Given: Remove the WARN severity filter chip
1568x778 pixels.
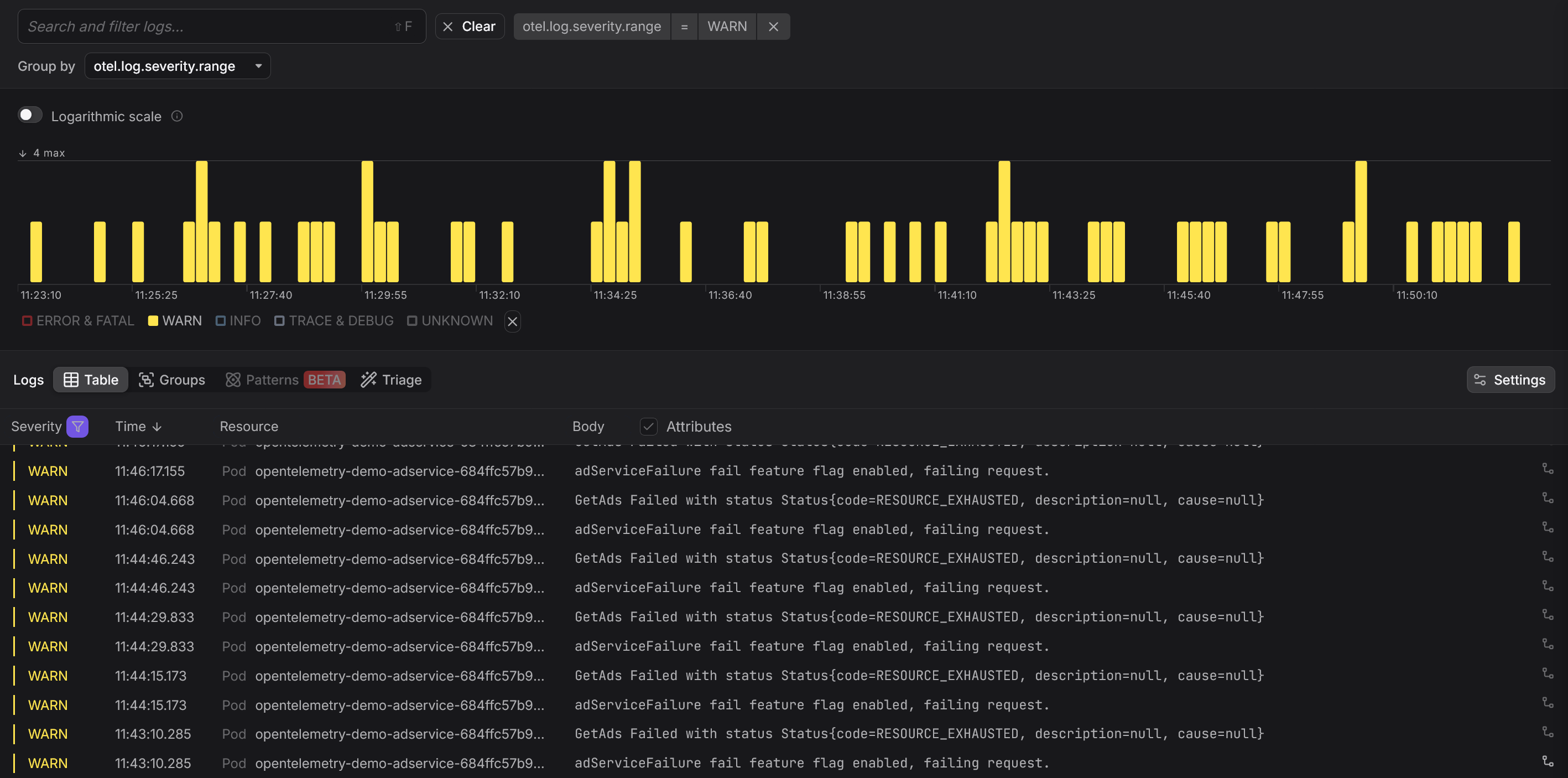Looking at the screenshot, I should (773, 26).
